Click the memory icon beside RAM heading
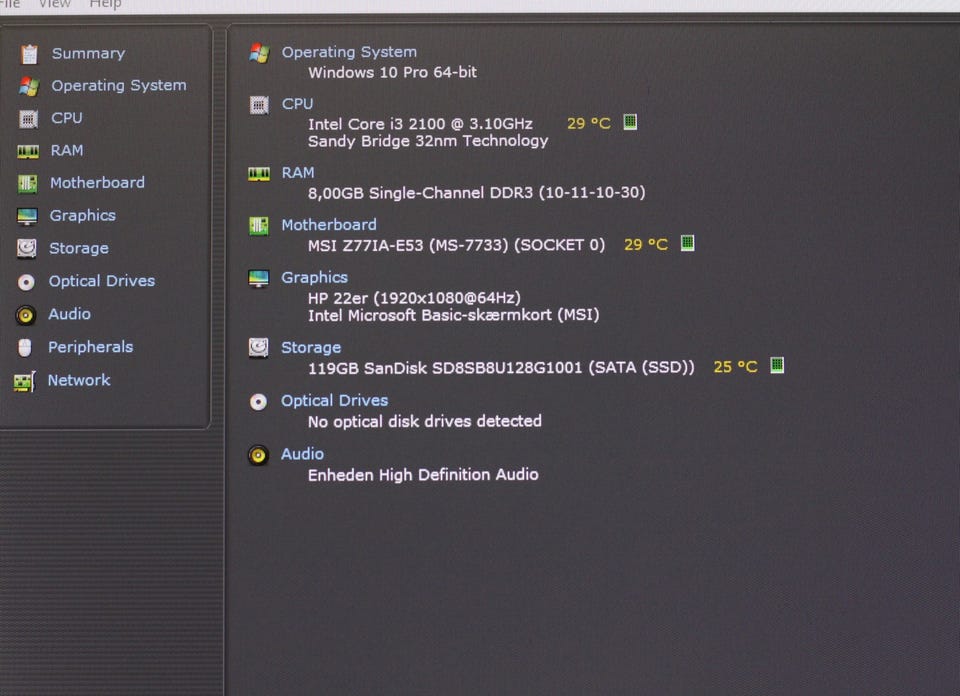The image size is (960, 696). tap(259, 174)
